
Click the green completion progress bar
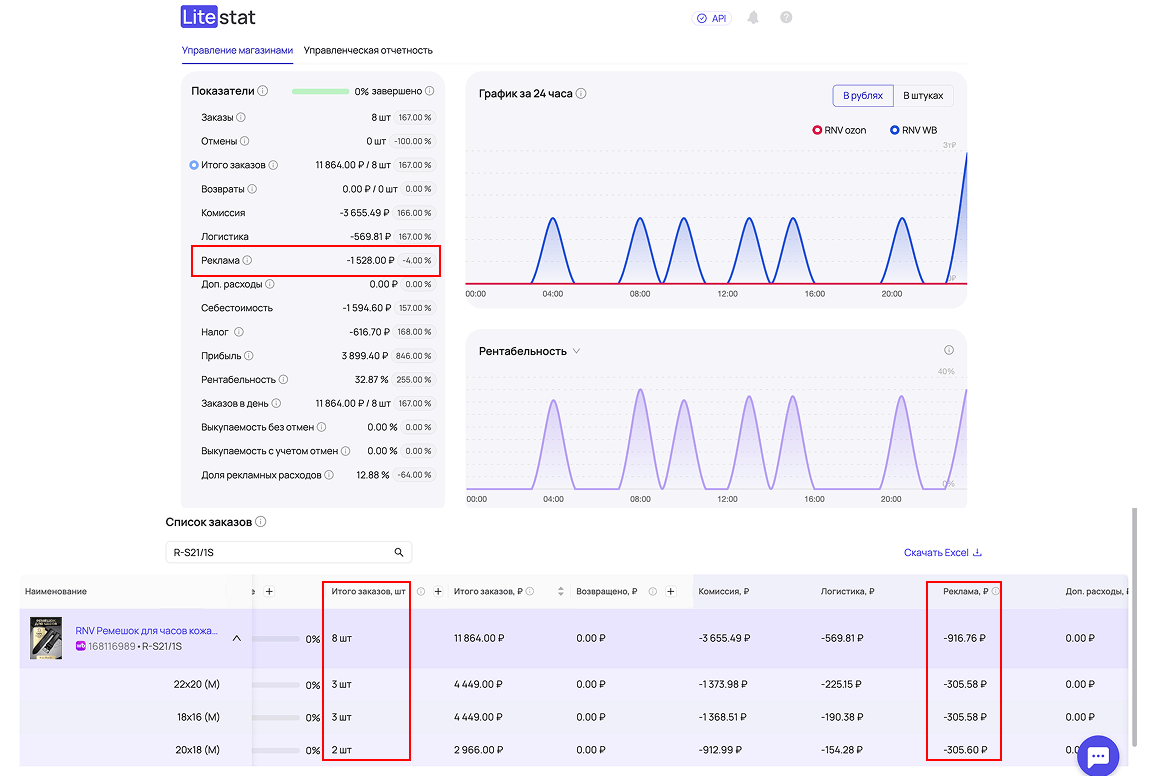click(x=320, y=91)
